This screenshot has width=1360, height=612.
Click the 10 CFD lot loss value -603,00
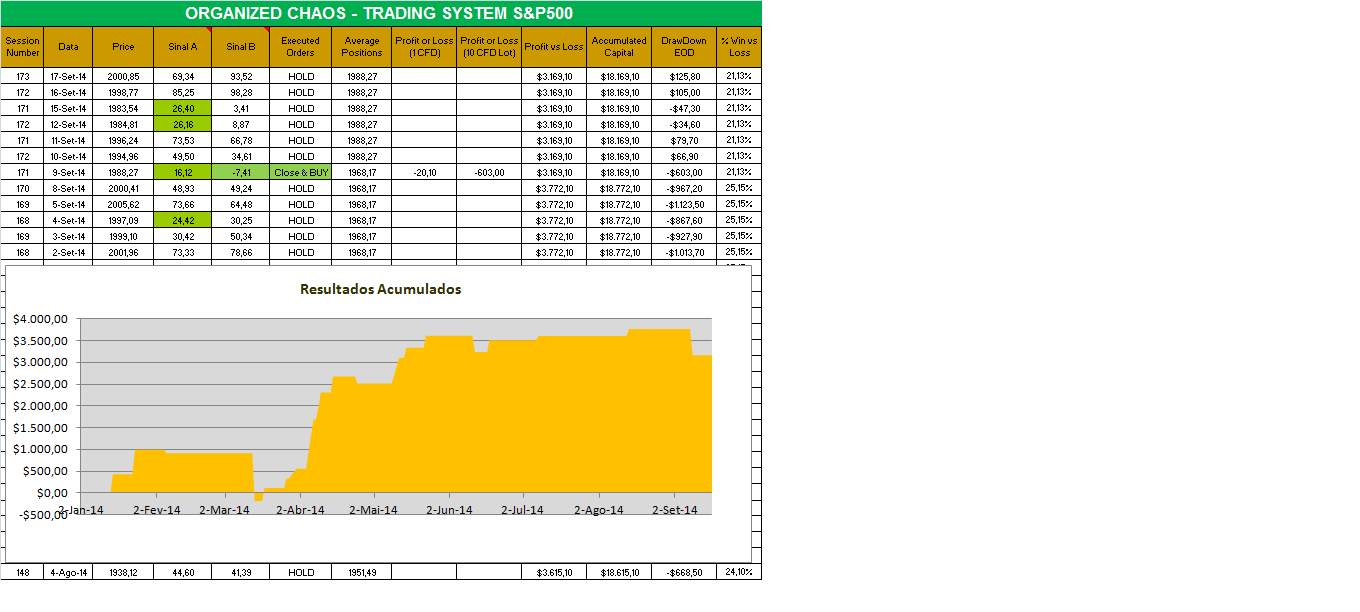(x=489, y=172)
